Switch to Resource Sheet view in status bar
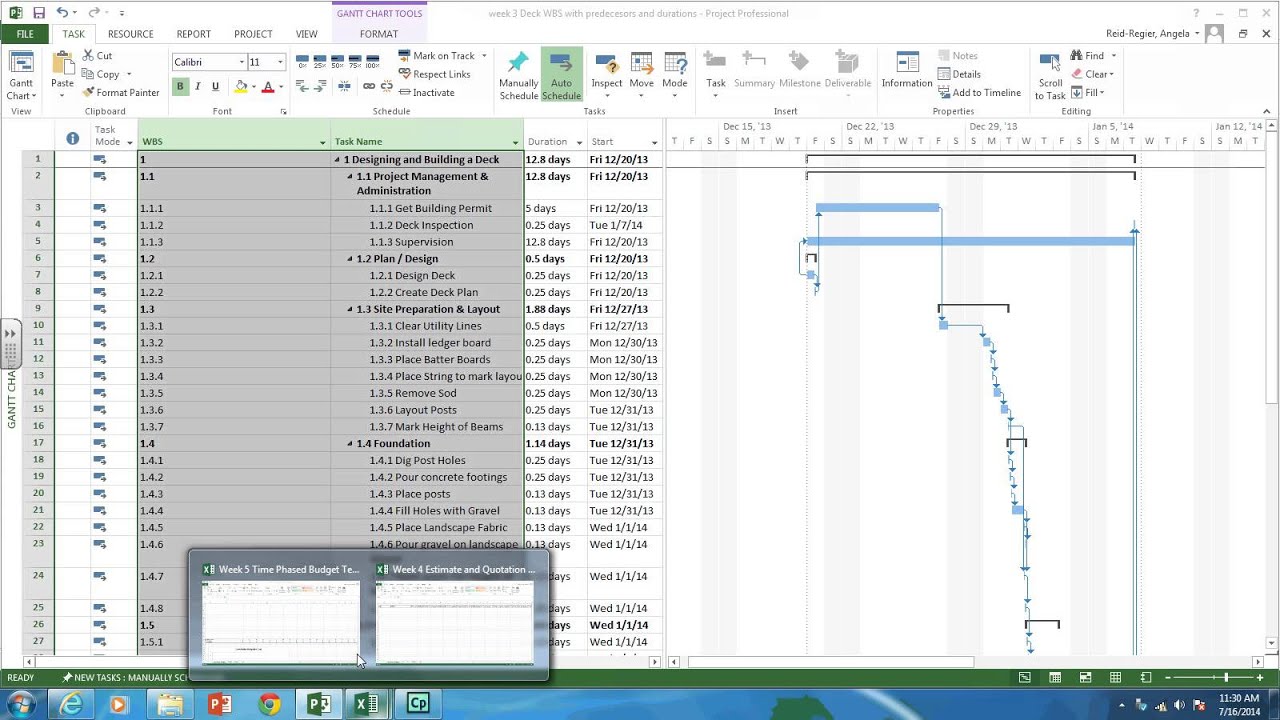This screenshot has height=720, width=1280. point(1115,678)
